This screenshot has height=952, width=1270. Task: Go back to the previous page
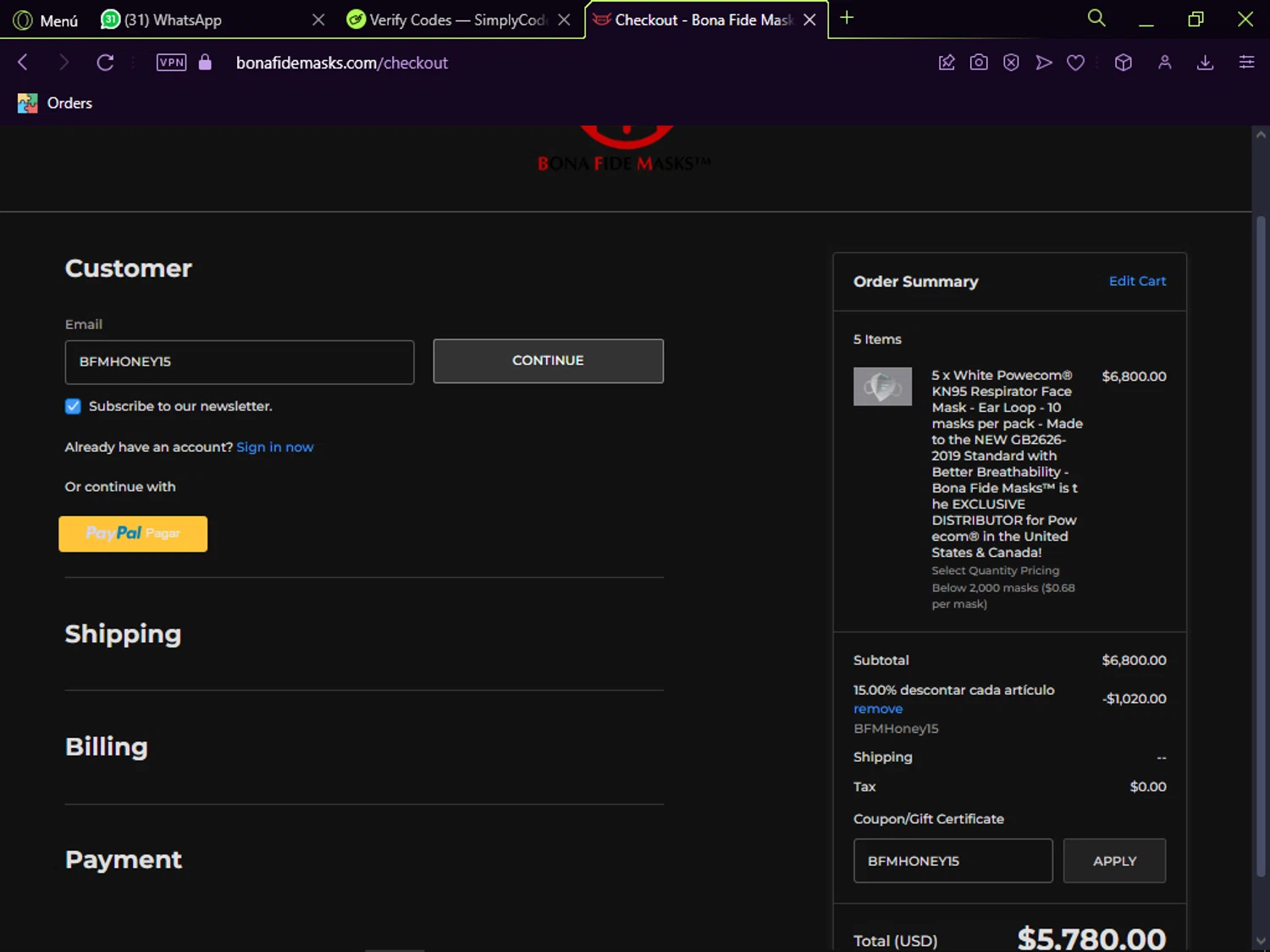point(23,62)
